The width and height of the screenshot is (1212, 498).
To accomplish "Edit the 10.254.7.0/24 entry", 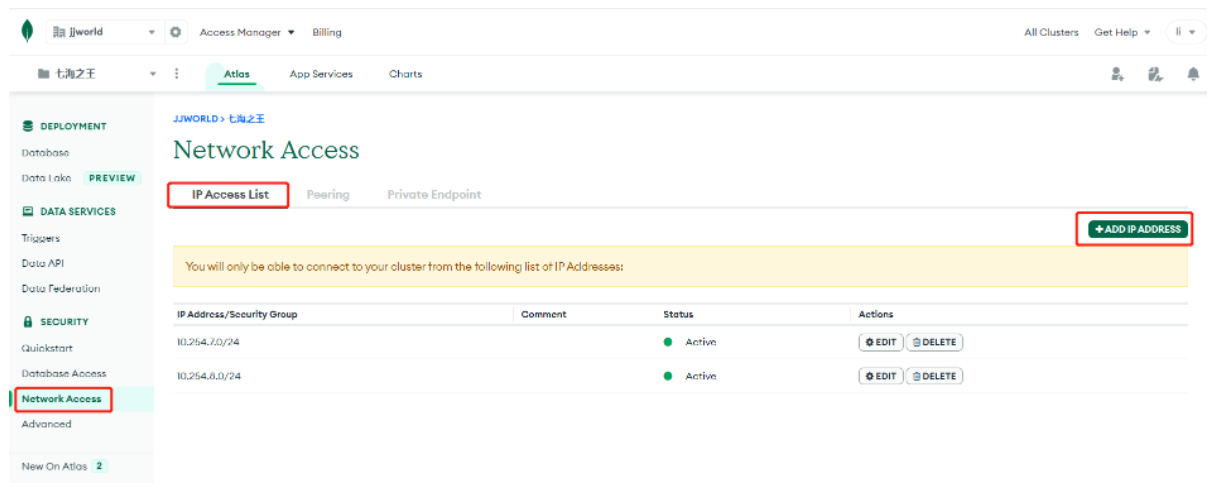I will [x=880, y=342].
